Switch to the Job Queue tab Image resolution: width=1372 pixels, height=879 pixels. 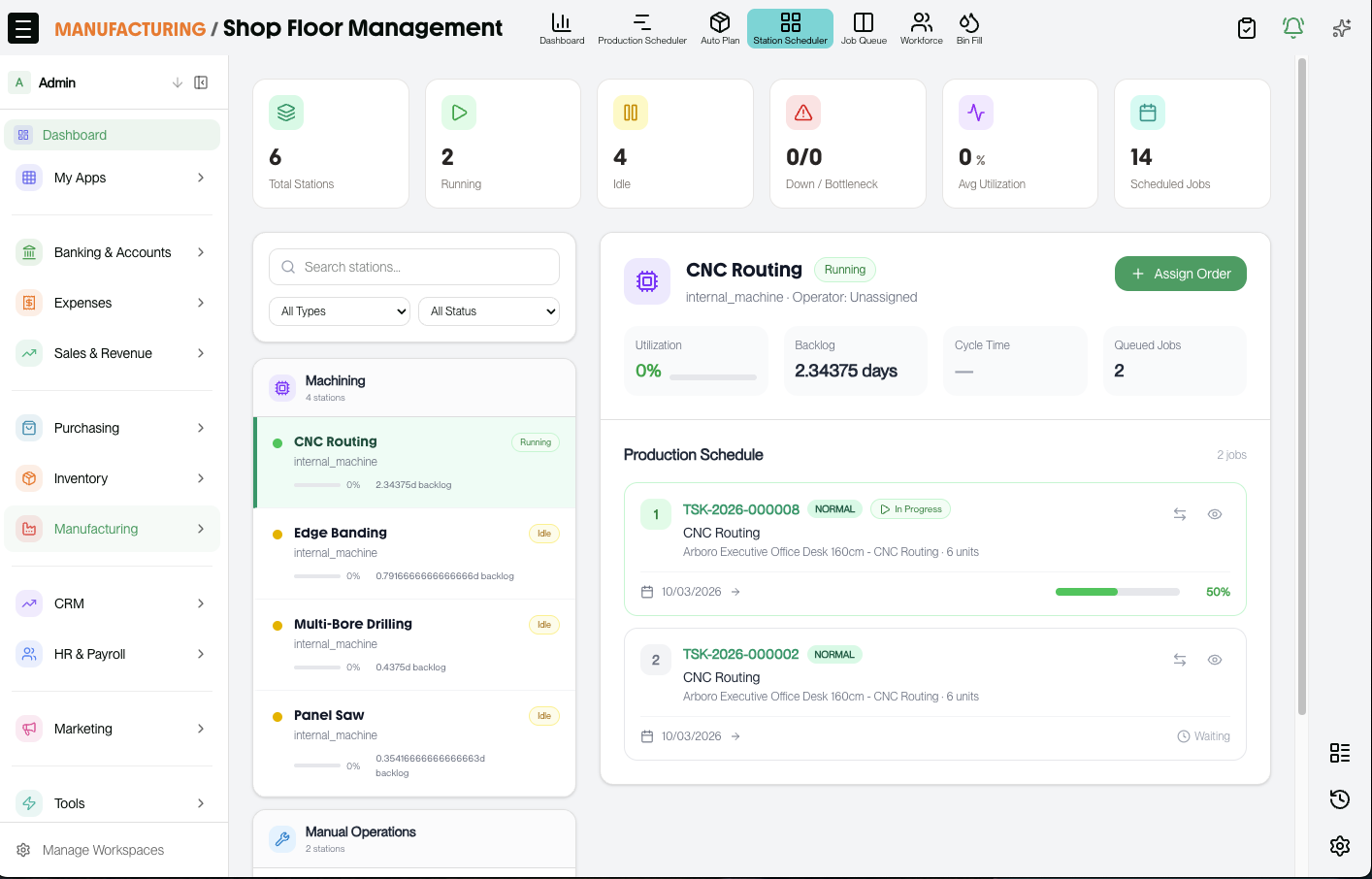click(x=864, y=28)
